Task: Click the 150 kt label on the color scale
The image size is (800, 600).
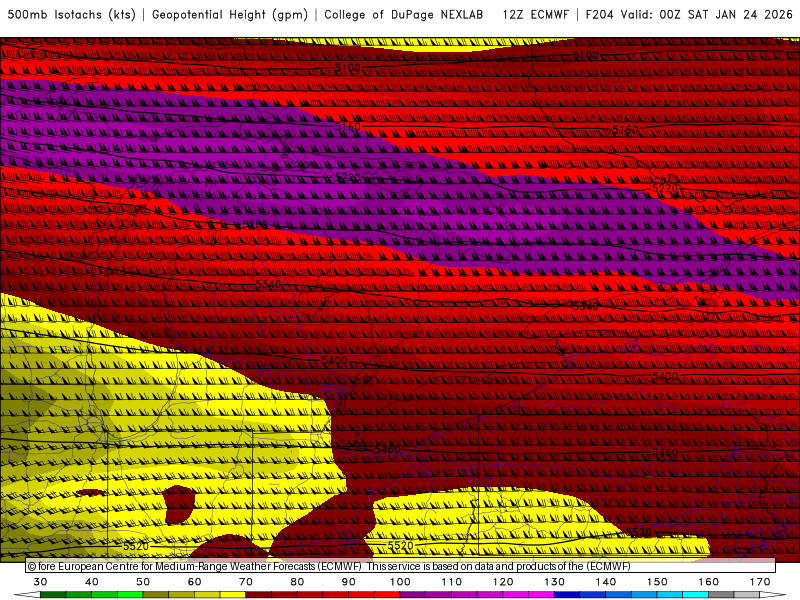Action: click(x=657, y=582)
